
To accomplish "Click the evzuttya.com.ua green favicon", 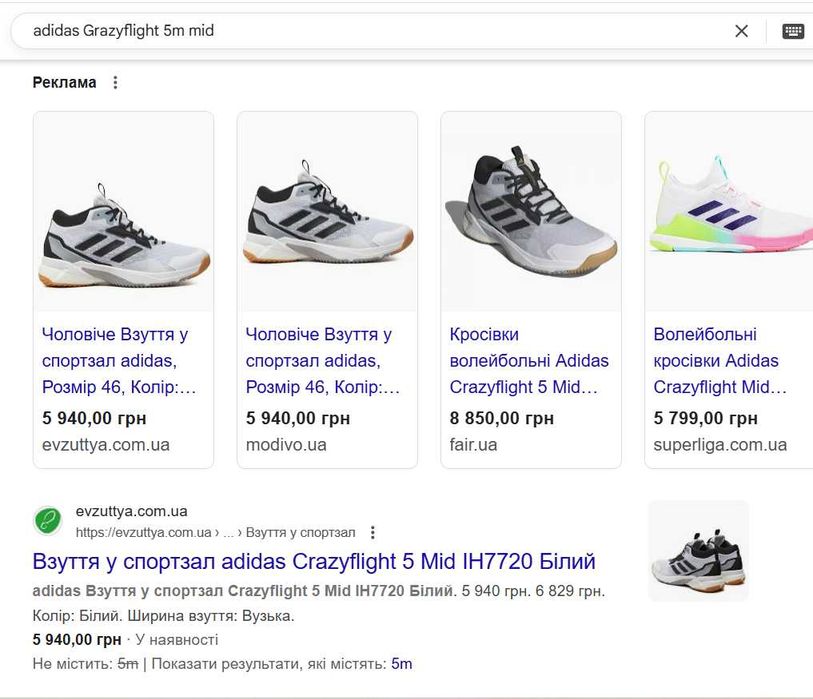I will [48, 521].
